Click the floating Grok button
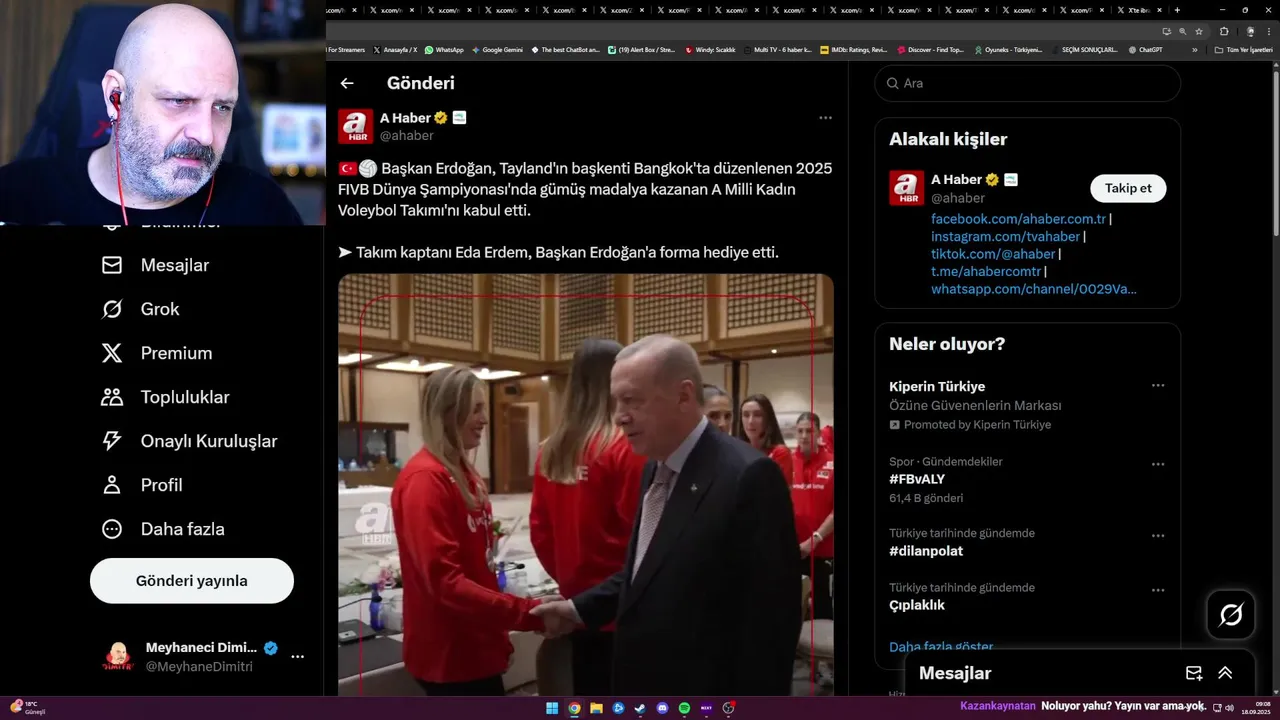Viewport: 1280px width, 720px height. pyautogui.click(x=1231, y=615)
